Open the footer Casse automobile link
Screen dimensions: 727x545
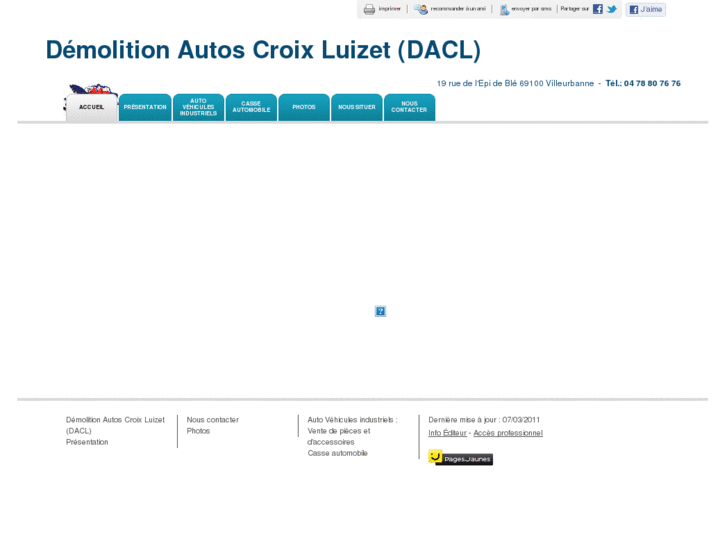[x=337, y=453]
